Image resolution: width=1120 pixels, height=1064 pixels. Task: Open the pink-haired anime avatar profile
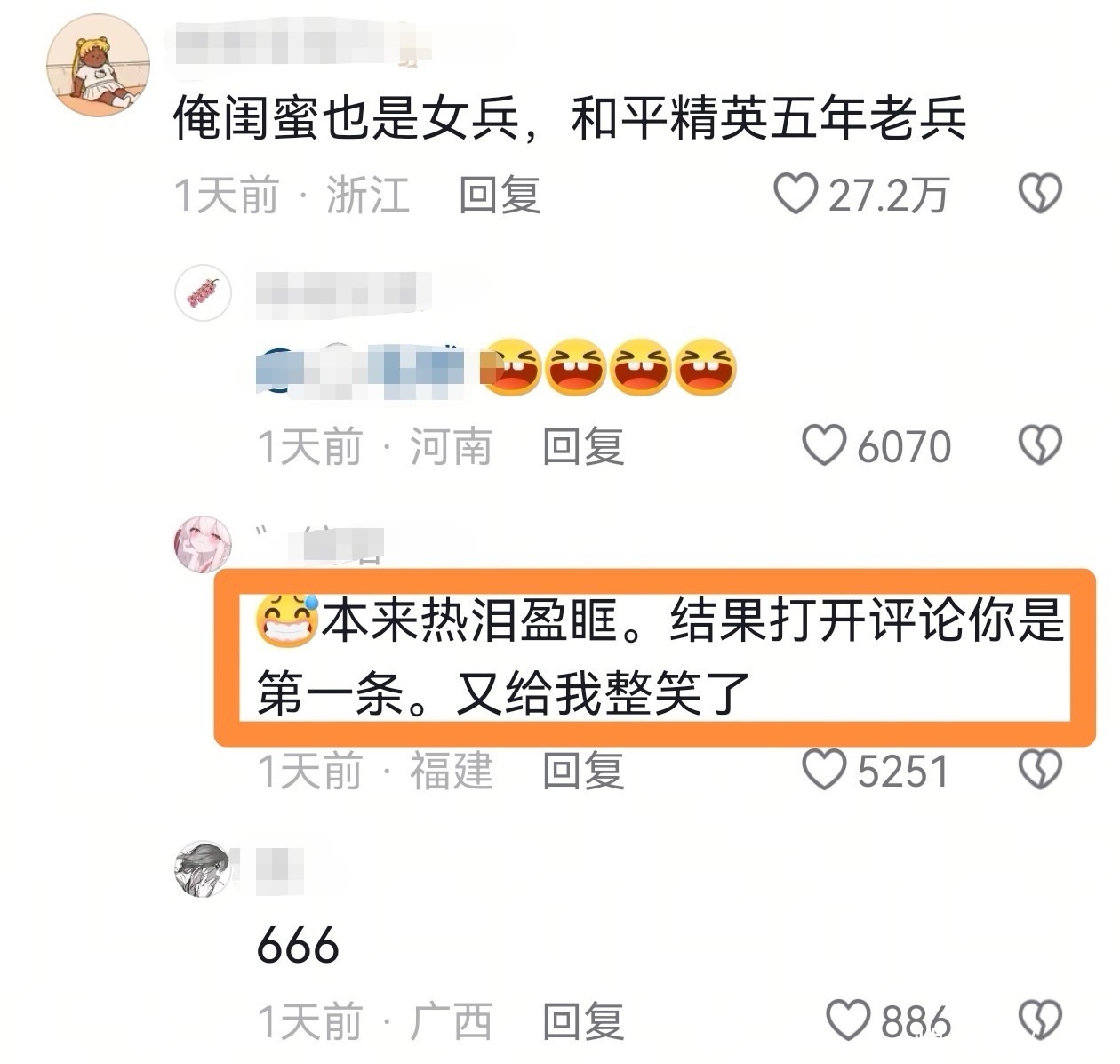coord(204,543)
